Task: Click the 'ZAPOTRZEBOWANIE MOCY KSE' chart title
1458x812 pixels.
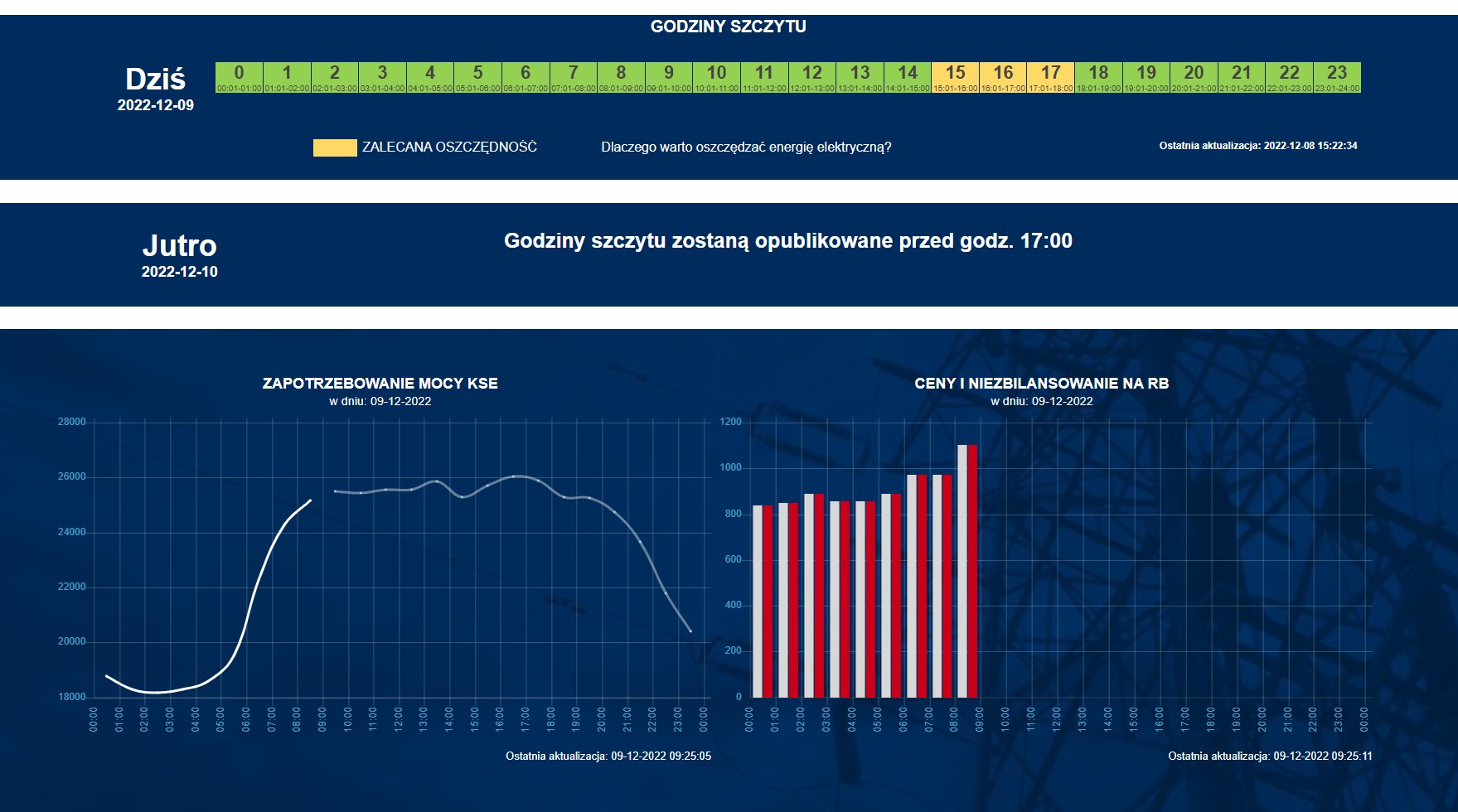Action: (x=380, y=384)
